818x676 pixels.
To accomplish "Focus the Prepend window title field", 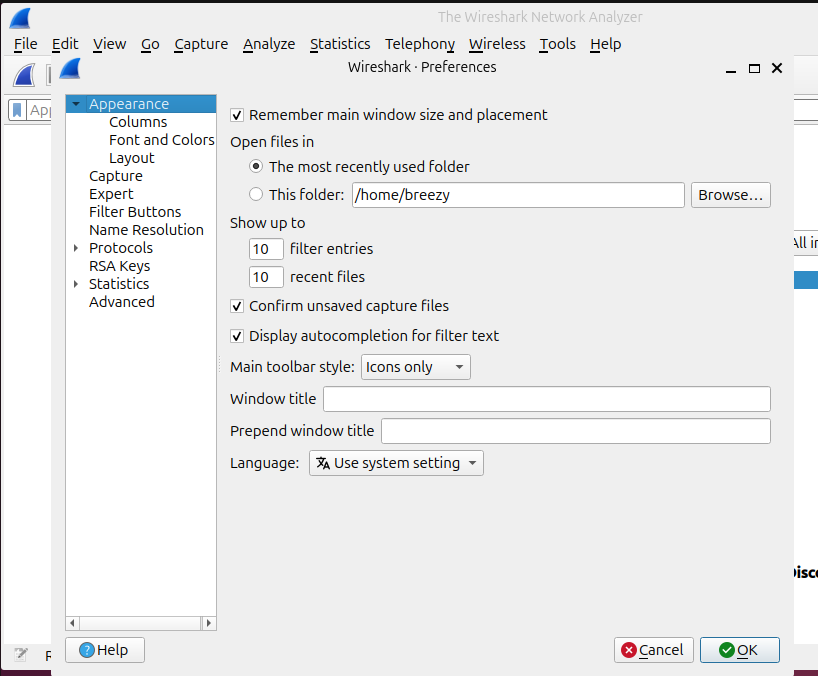I will point(576,431).
